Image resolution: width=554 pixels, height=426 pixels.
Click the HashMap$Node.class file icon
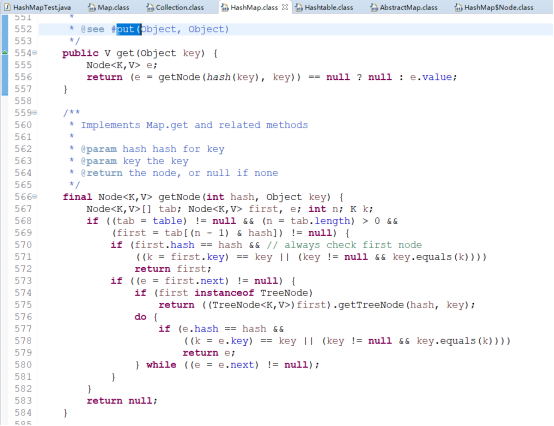(x=458, y=7)
